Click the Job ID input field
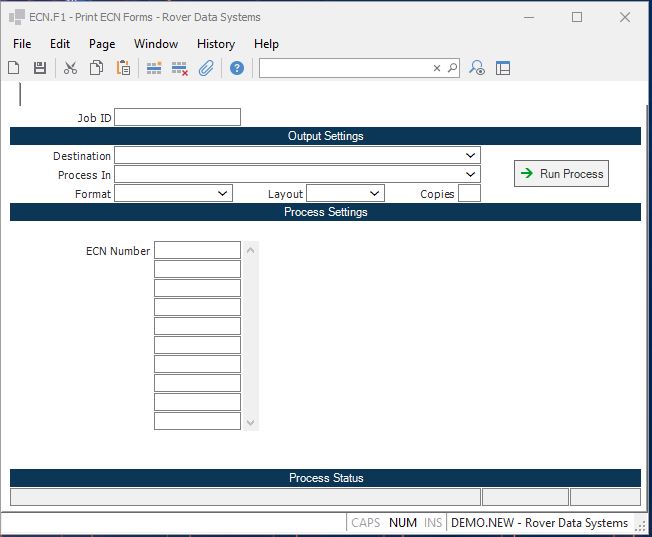652x537 pixels. [178, 118]
